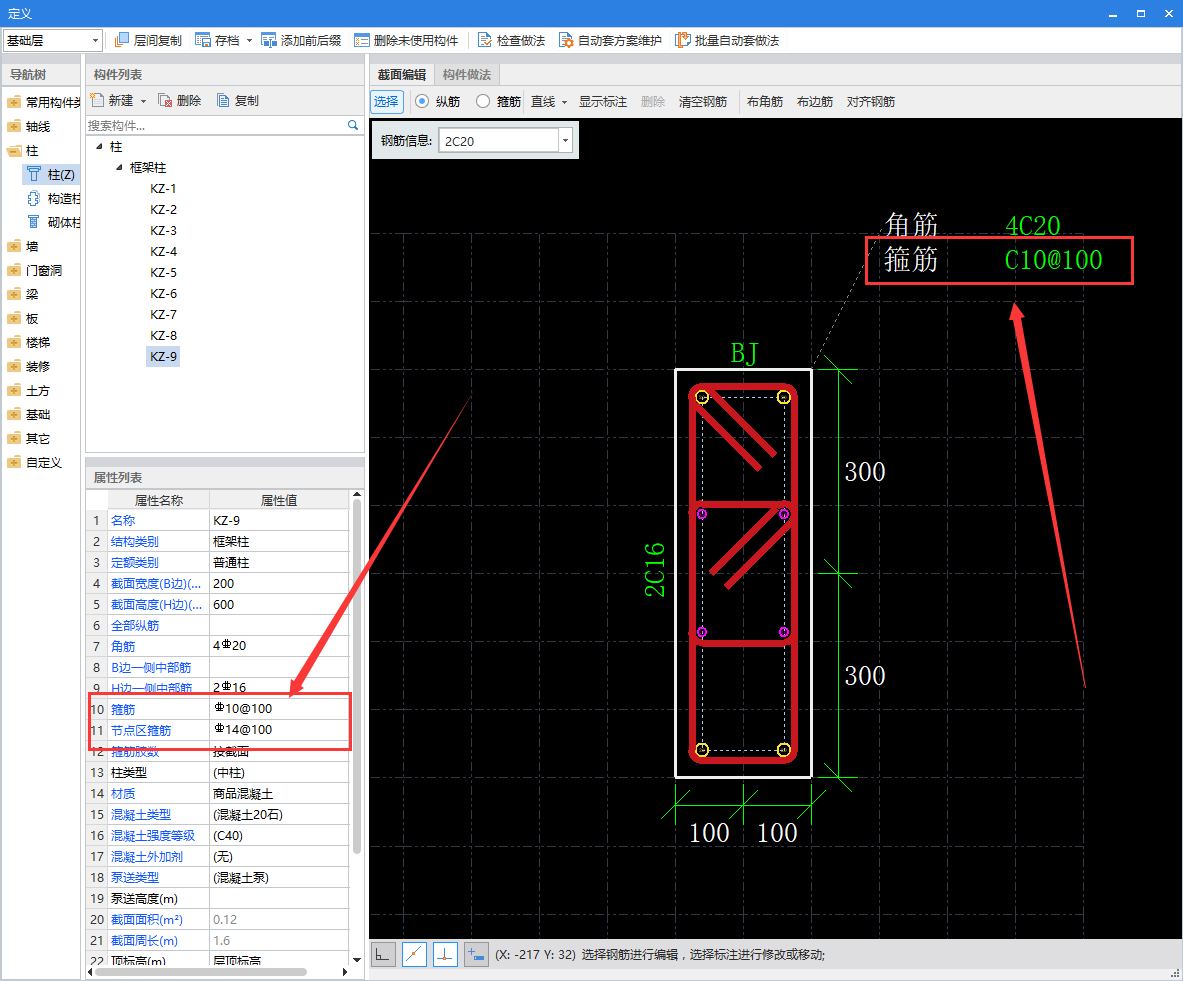Click the 批量自动套做法 icon
The height and width of the screenshot is (981, 1183).
[682, 40]
